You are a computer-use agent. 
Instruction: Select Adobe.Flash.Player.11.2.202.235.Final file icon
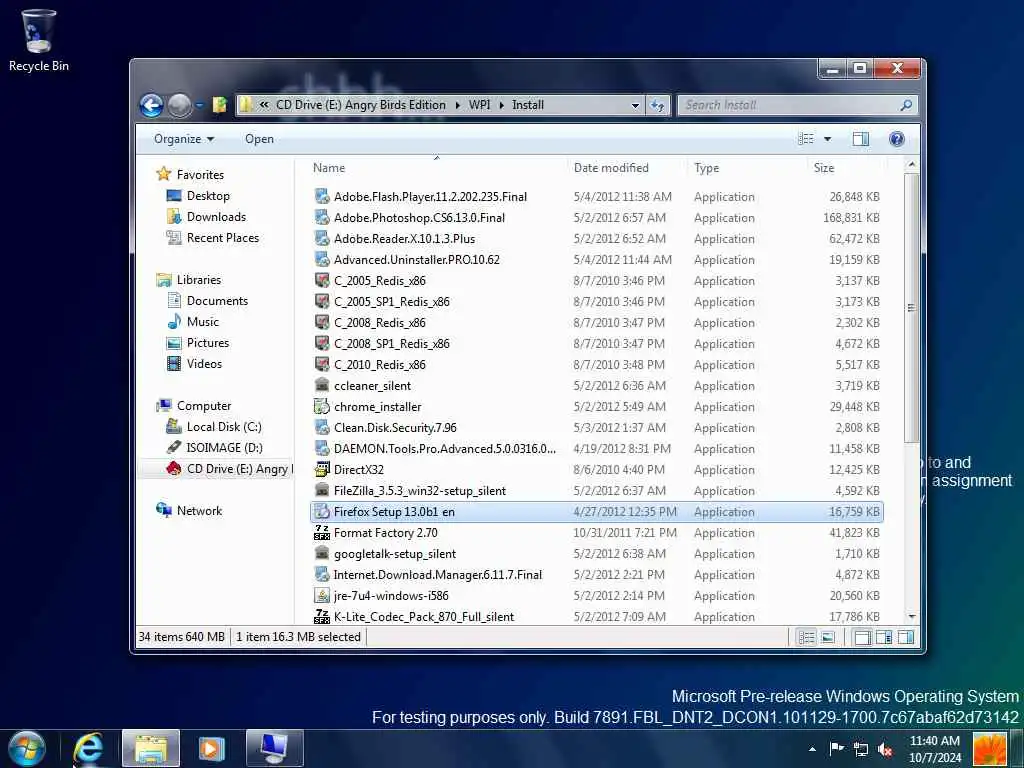click(x=322, y=197)
